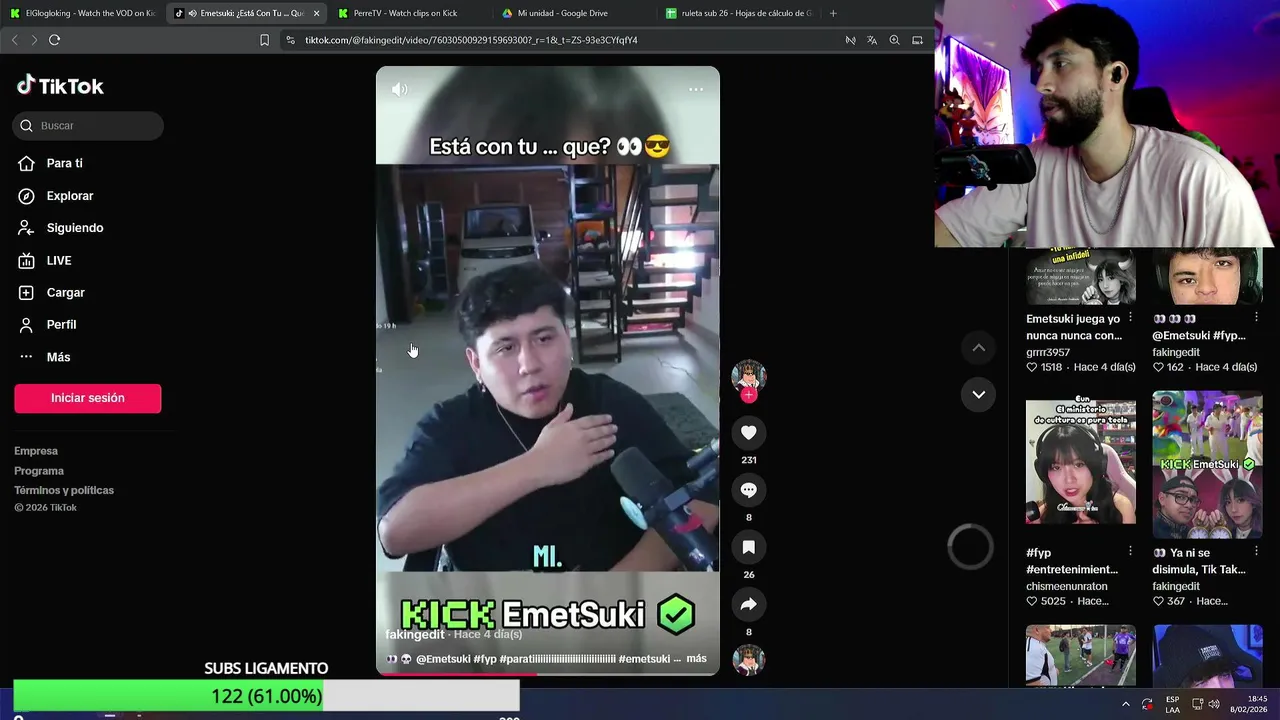Viewport: 1280px width, 720px height.
Task: Toggle video mute speaker icon
Action: (399, 89)
